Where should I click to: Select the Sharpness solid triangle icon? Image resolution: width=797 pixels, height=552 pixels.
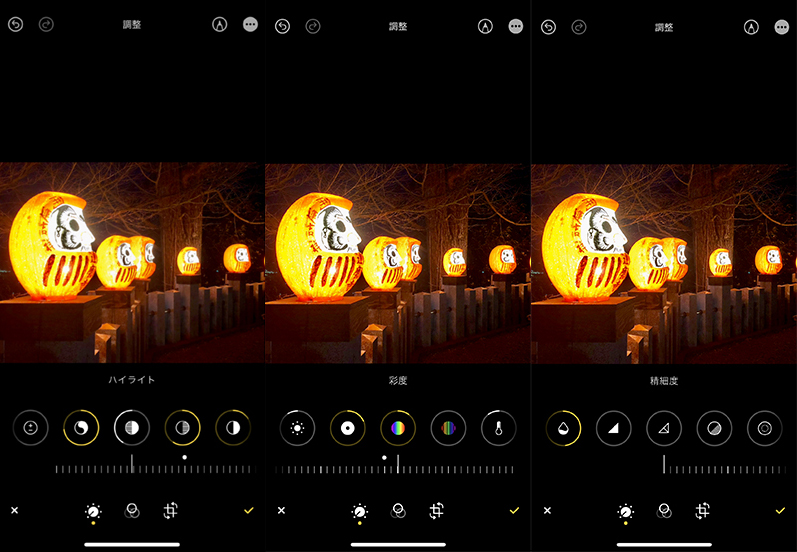tap(614, 428)
